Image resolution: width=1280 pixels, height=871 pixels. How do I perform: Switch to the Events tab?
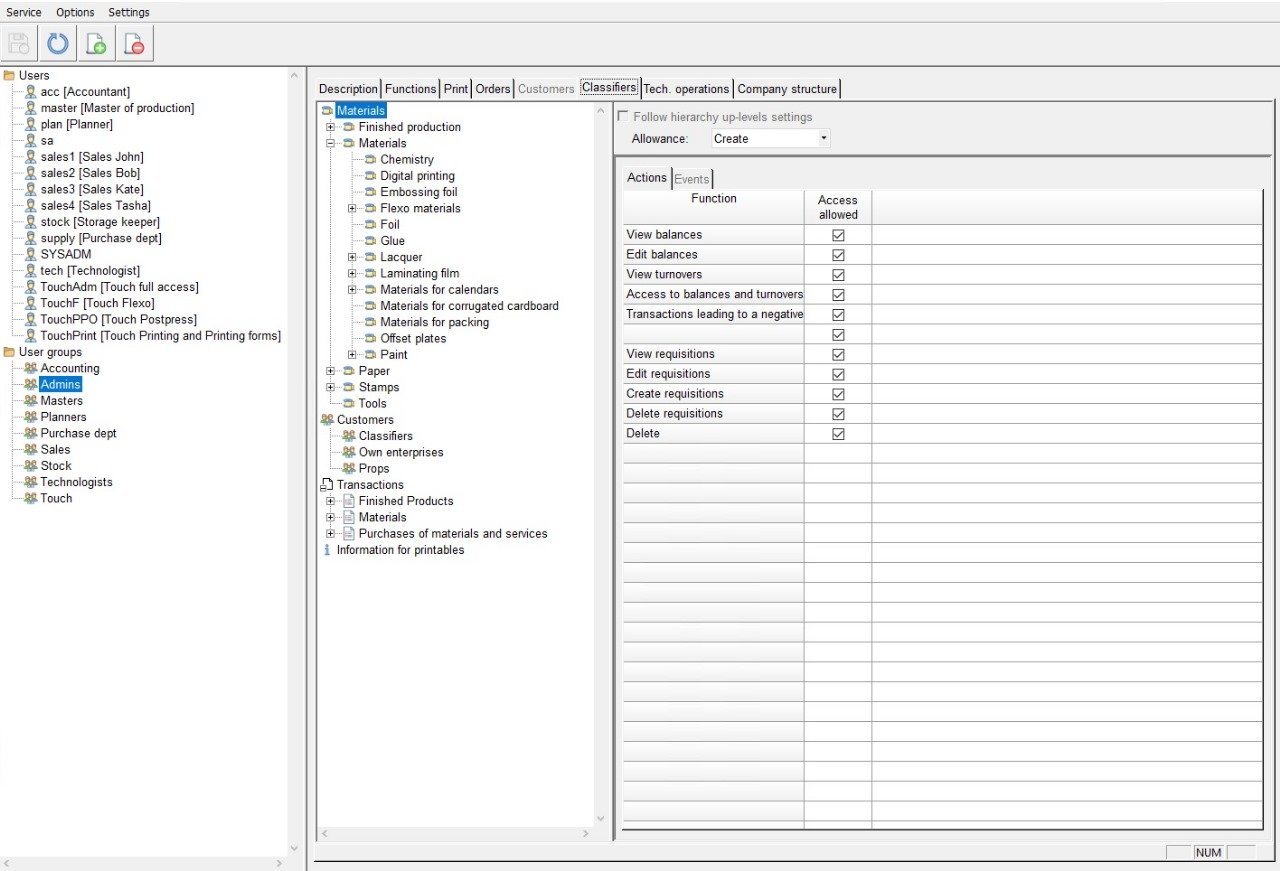pyautogui.click(x=691, y=179)
